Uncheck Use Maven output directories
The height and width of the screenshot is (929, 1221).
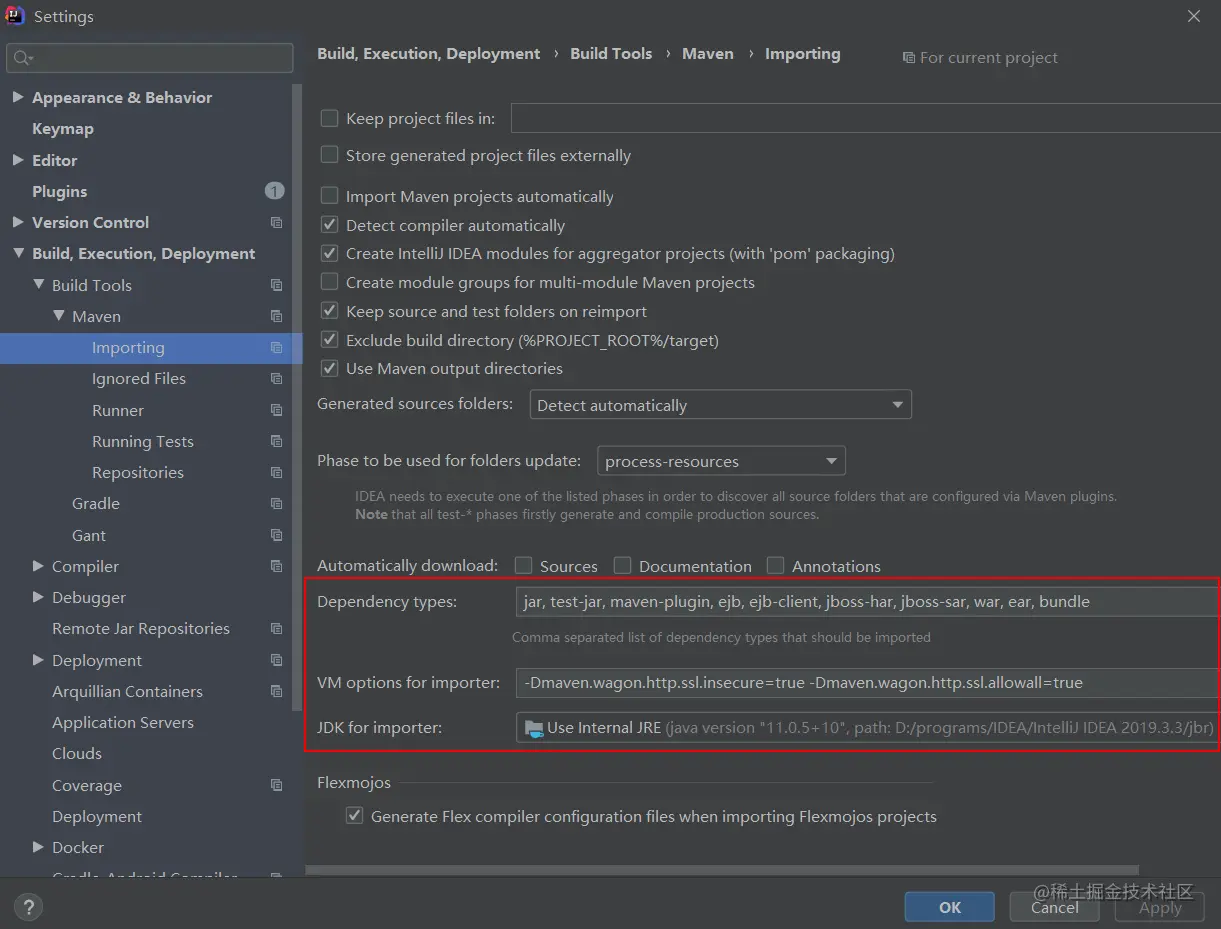tap(329, 368)
